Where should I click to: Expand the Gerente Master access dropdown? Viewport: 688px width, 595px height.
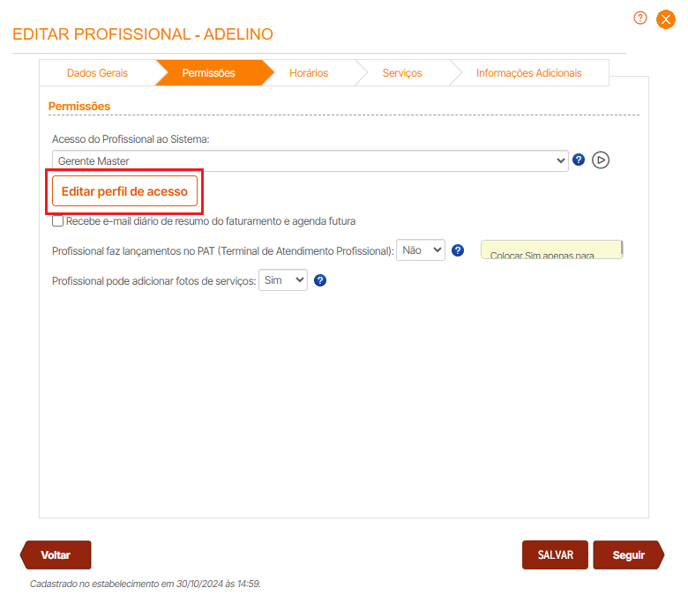pos(310,160)
